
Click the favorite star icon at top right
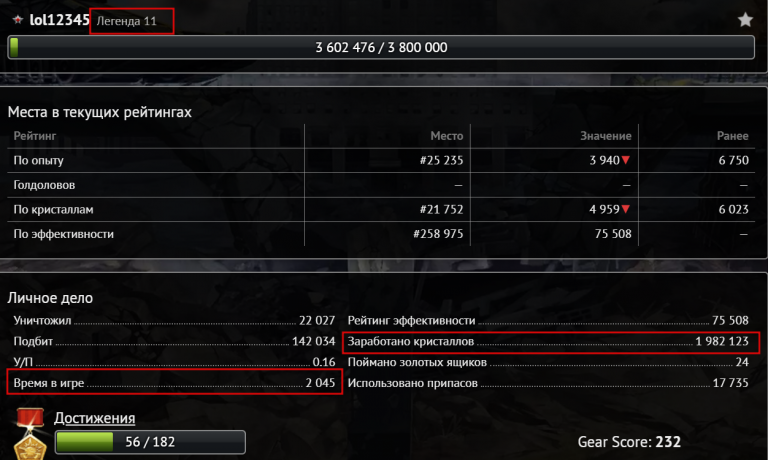pos(745,20)
